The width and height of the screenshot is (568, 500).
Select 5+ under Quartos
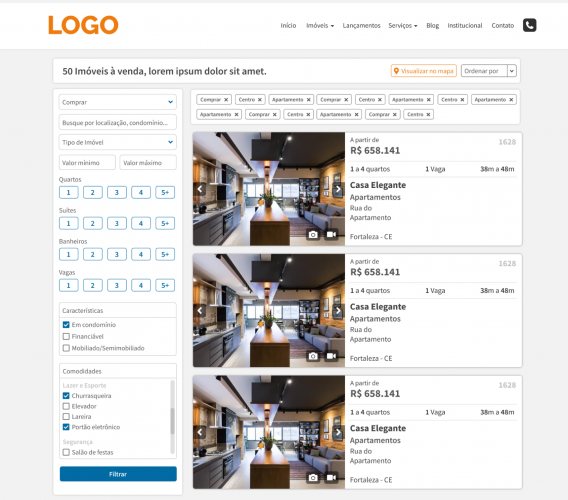(165, 192)
